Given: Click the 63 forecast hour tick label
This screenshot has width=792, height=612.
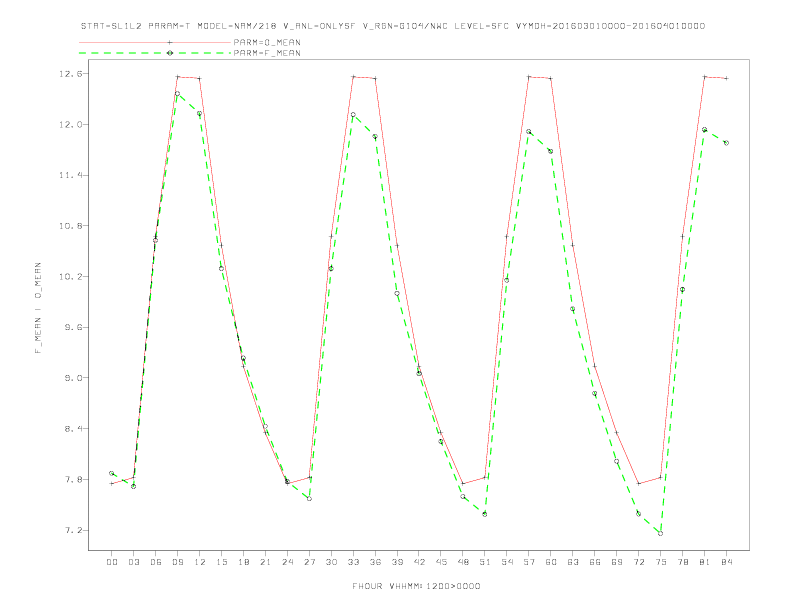Looking at the screenshot, I should [573, 562].
